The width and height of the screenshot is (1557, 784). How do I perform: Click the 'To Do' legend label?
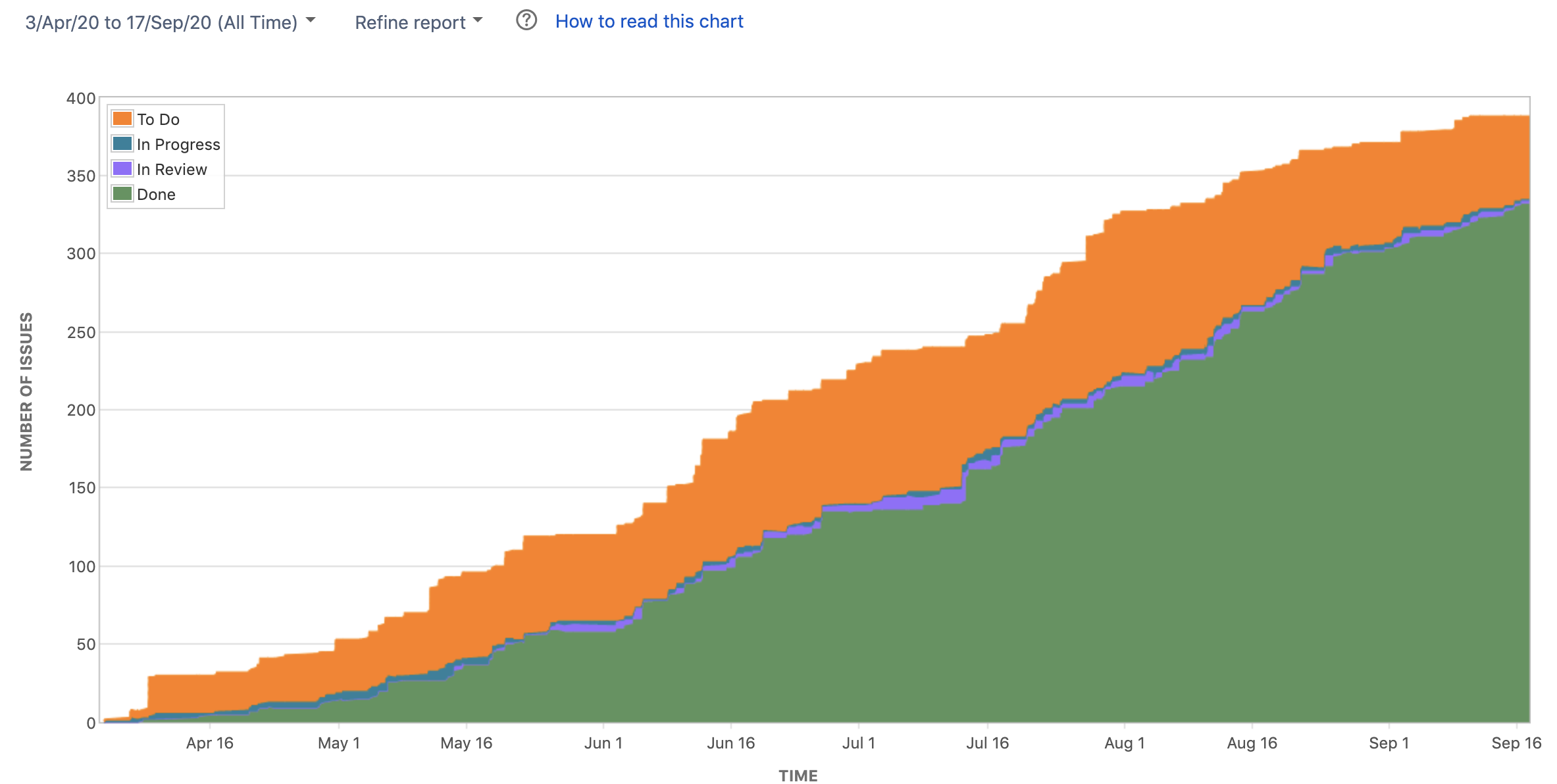(x=158, y=120)
